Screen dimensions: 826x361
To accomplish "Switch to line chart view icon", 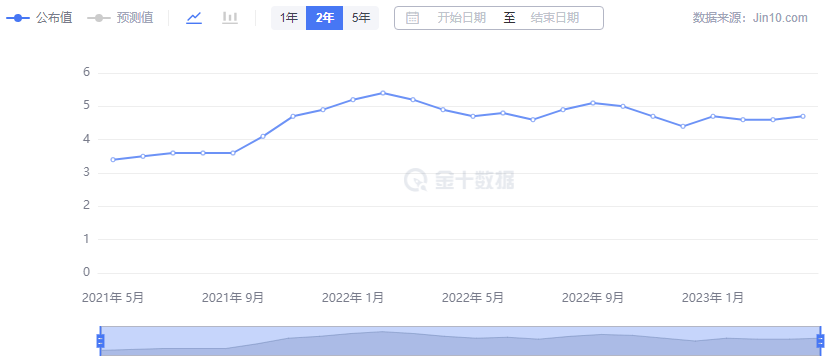I will (194, 18).
